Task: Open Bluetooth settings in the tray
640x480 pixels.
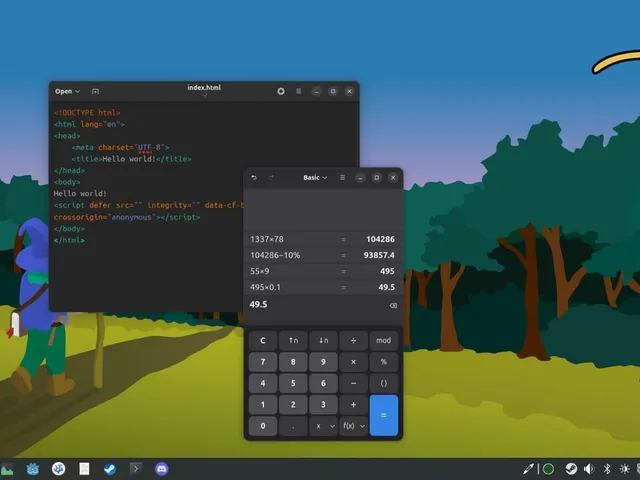Action: [x=607, y=469]
